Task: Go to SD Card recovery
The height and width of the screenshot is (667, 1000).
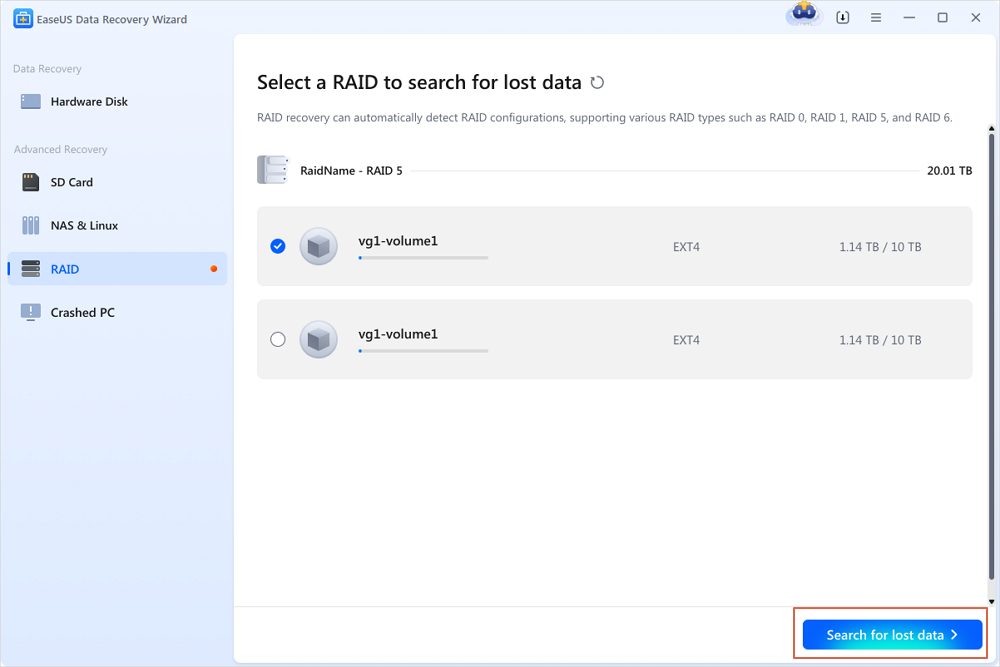Action: pyautogui.click(x=117, y=182)
